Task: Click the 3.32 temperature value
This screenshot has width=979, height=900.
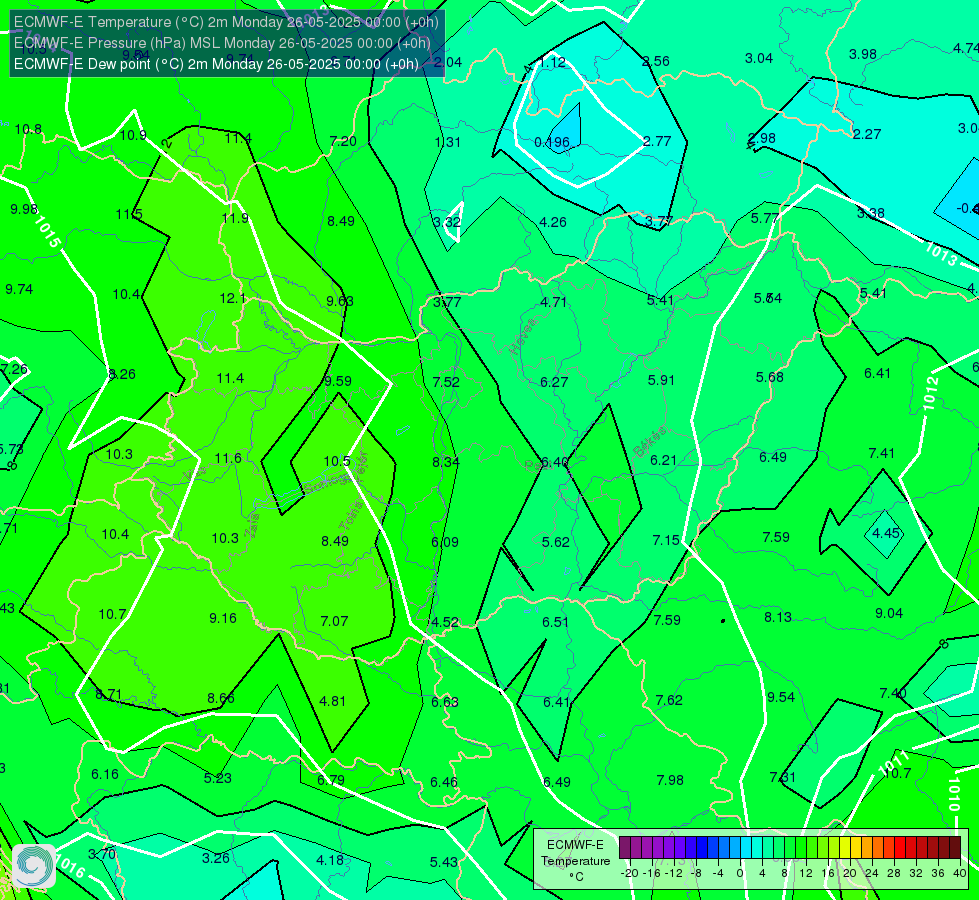Action: point(447,222)
